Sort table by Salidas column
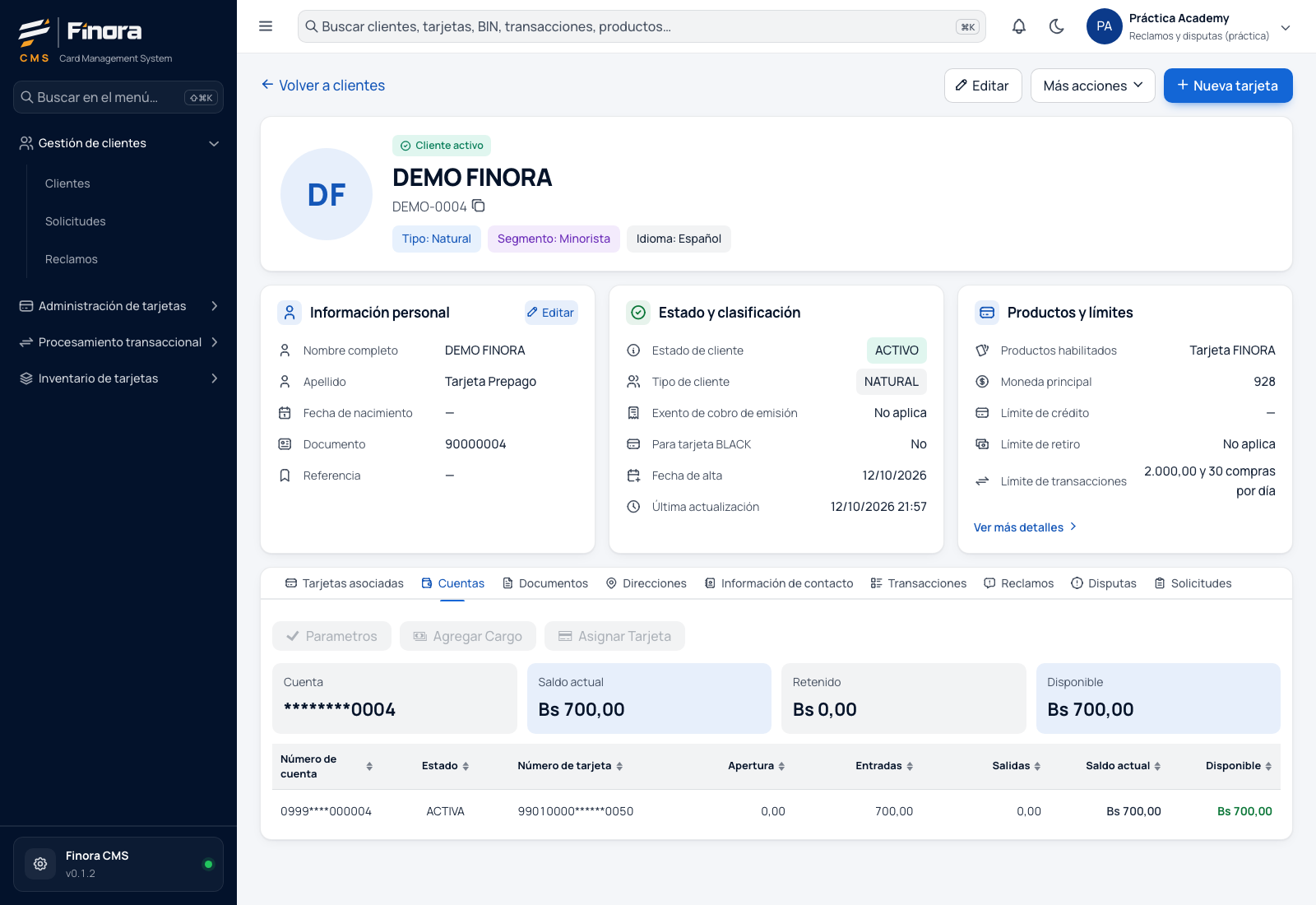The image size is (1316, 905). [x=1037, y=766]
